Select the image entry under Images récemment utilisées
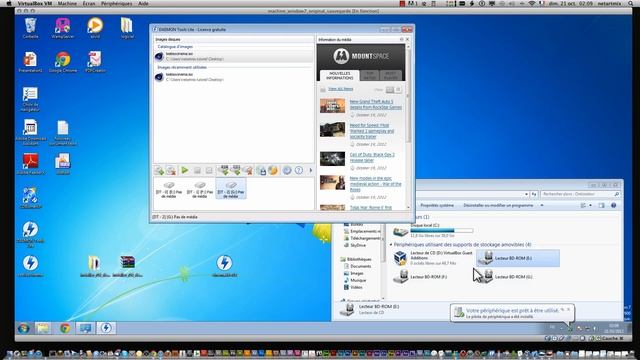 click(x=233, y=77)
